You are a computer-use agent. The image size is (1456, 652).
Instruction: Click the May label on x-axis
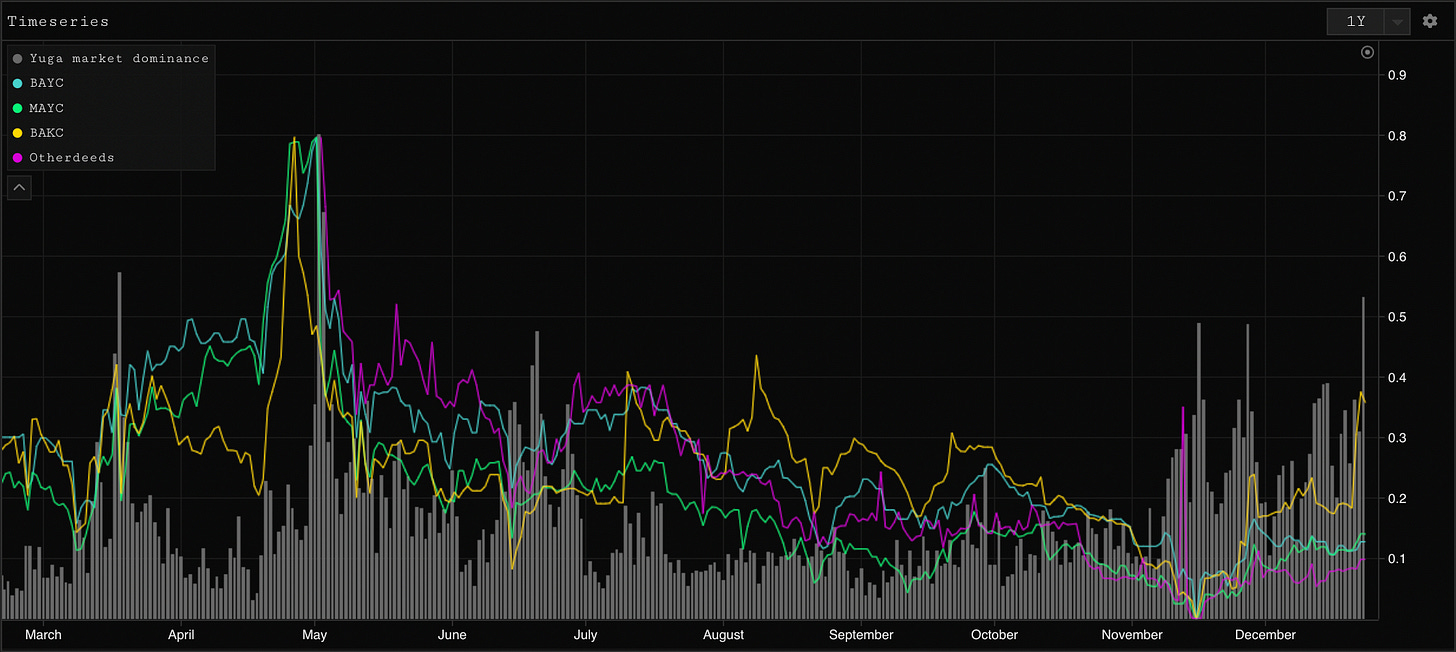315,635
